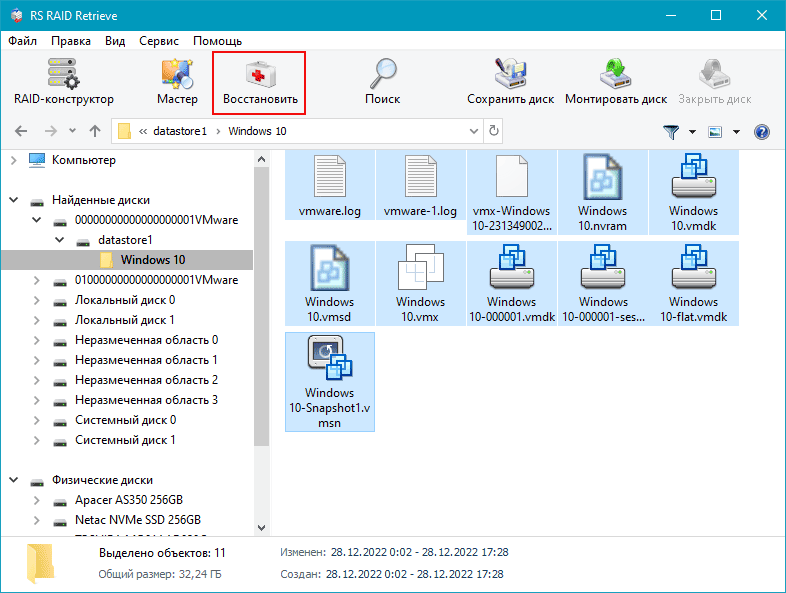Collapse the 00000000000000000001VMware node
Screen dimensions: 786x593
coord(37,220)
